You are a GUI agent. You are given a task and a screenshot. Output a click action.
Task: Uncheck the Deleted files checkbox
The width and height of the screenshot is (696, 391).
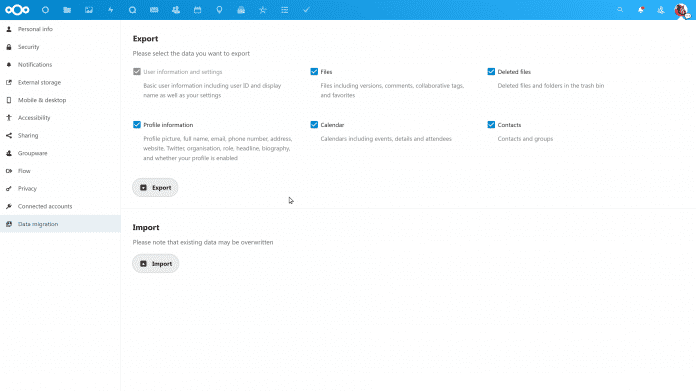[491, 71]
